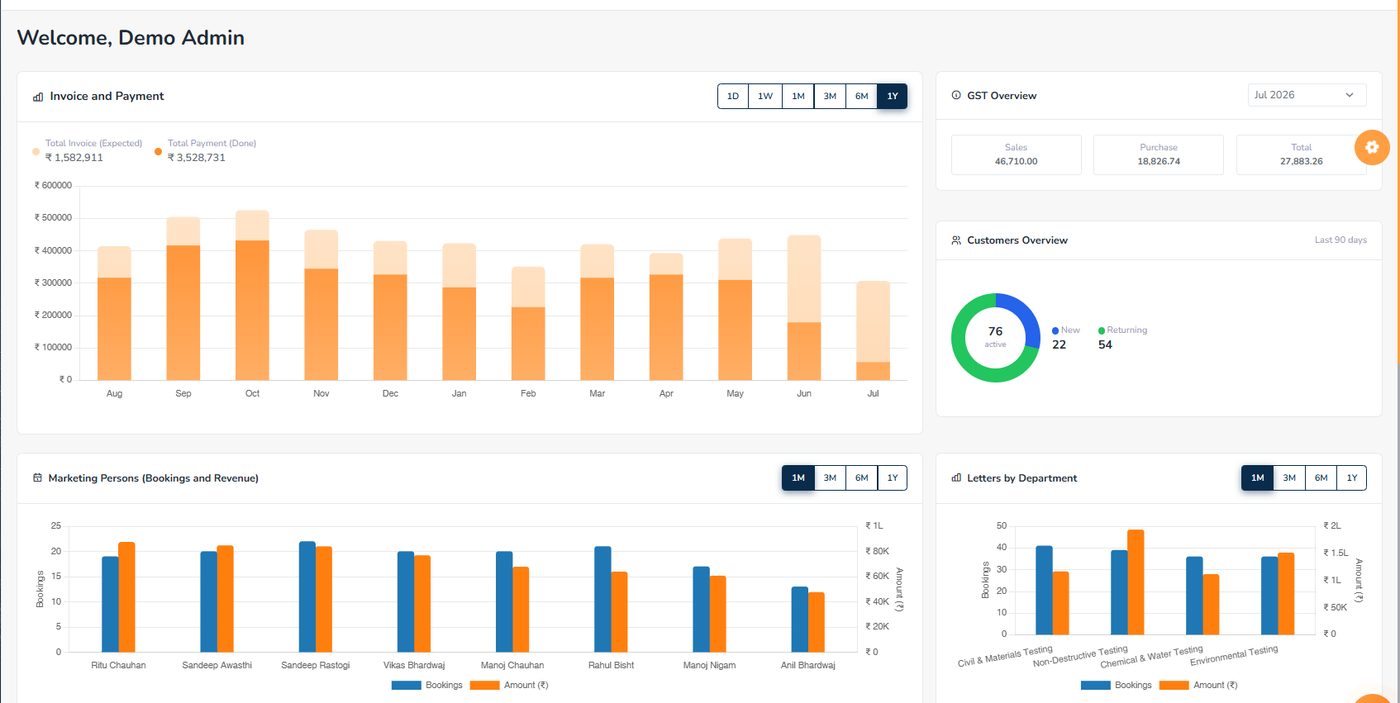Click the Manoj Chauhan axis label
The height and width of the screenshot is (703, 1400).
512,665
